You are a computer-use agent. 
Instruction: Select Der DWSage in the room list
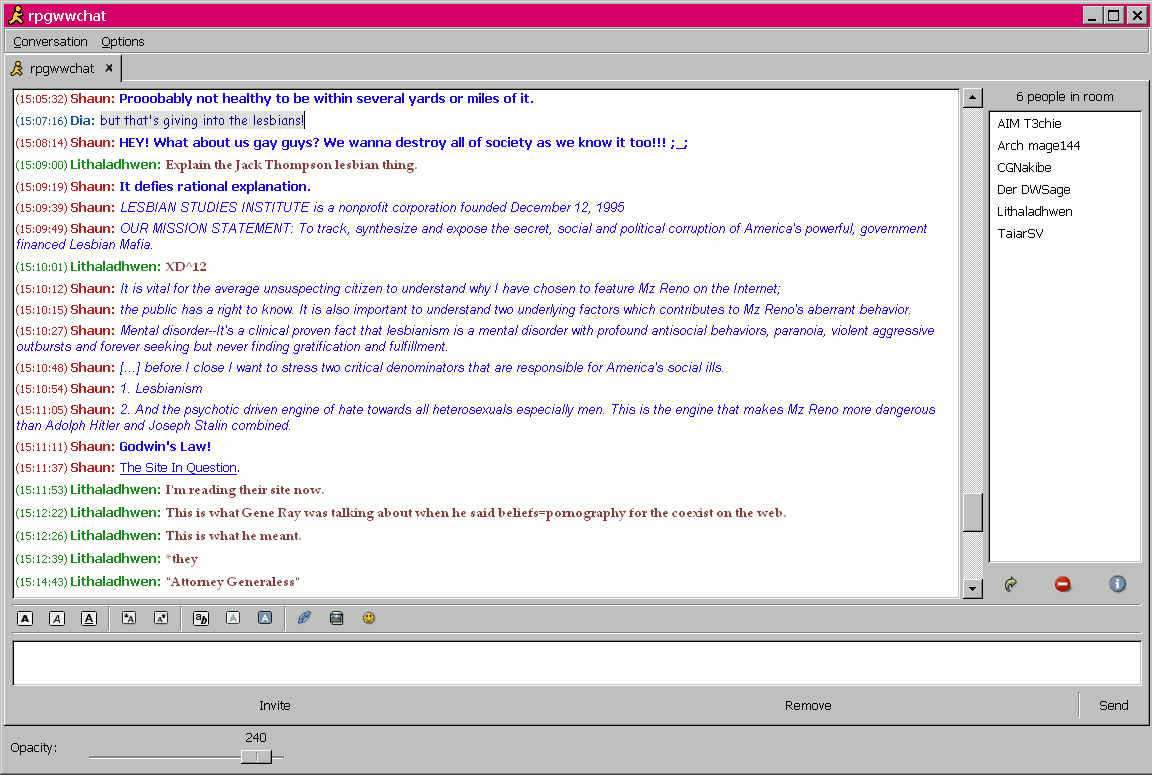1033,190
